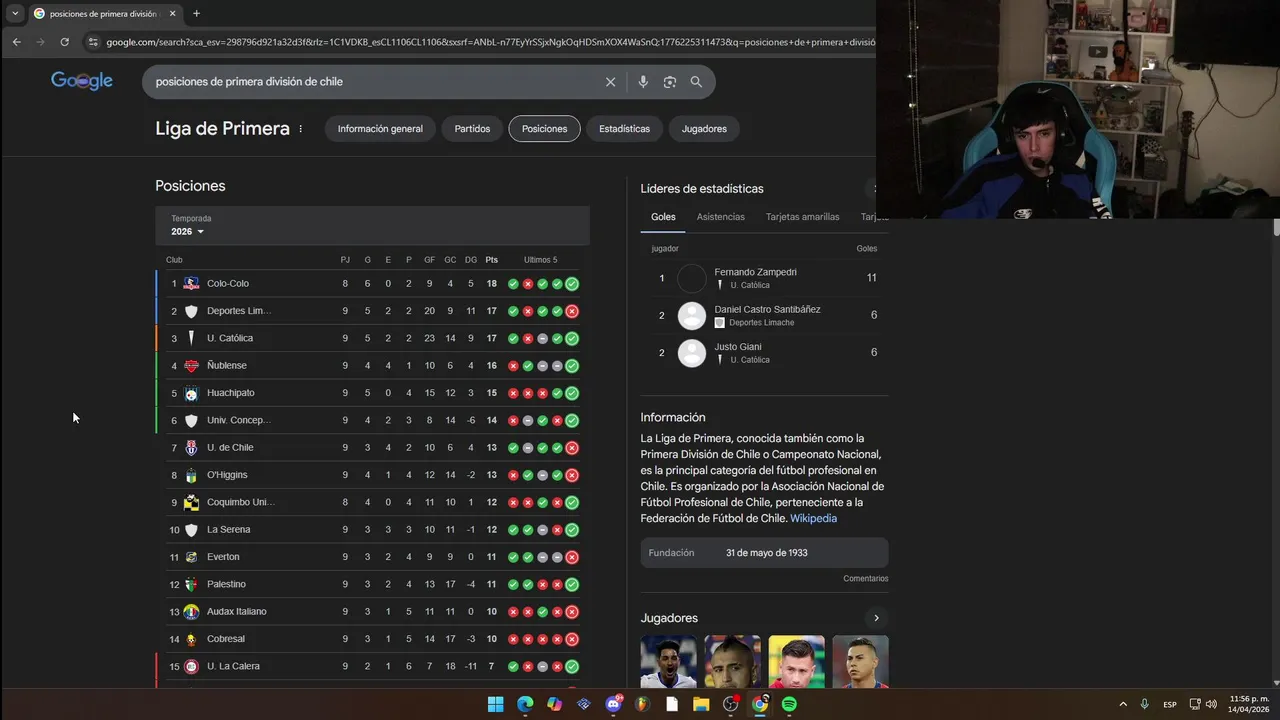Close the current Chrome tab
1280x720 pixels.
click(x=172, y=14)
